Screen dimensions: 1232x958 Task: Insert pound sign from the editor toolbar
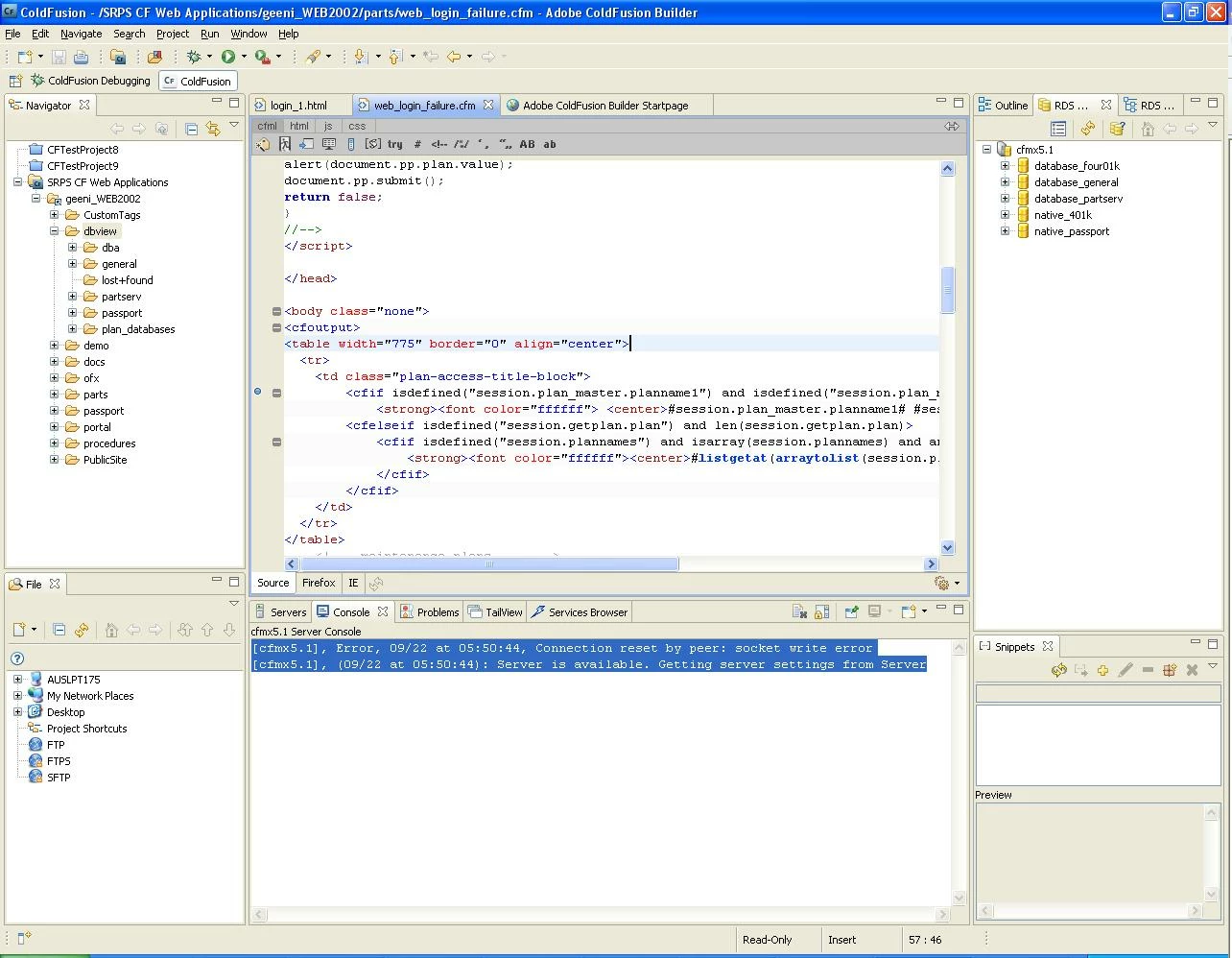click(417, 144)
